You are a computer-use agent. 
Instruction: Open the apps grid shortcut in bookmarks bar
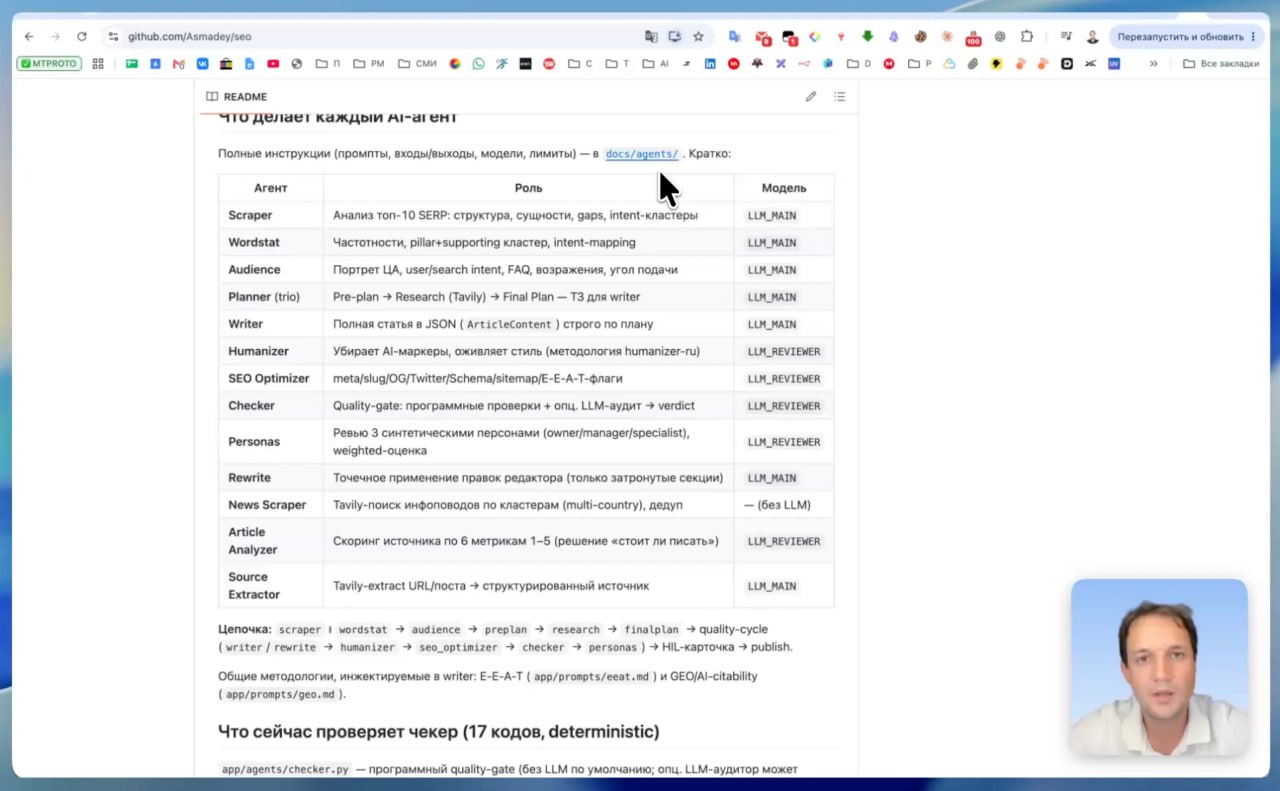coord(98,63)
